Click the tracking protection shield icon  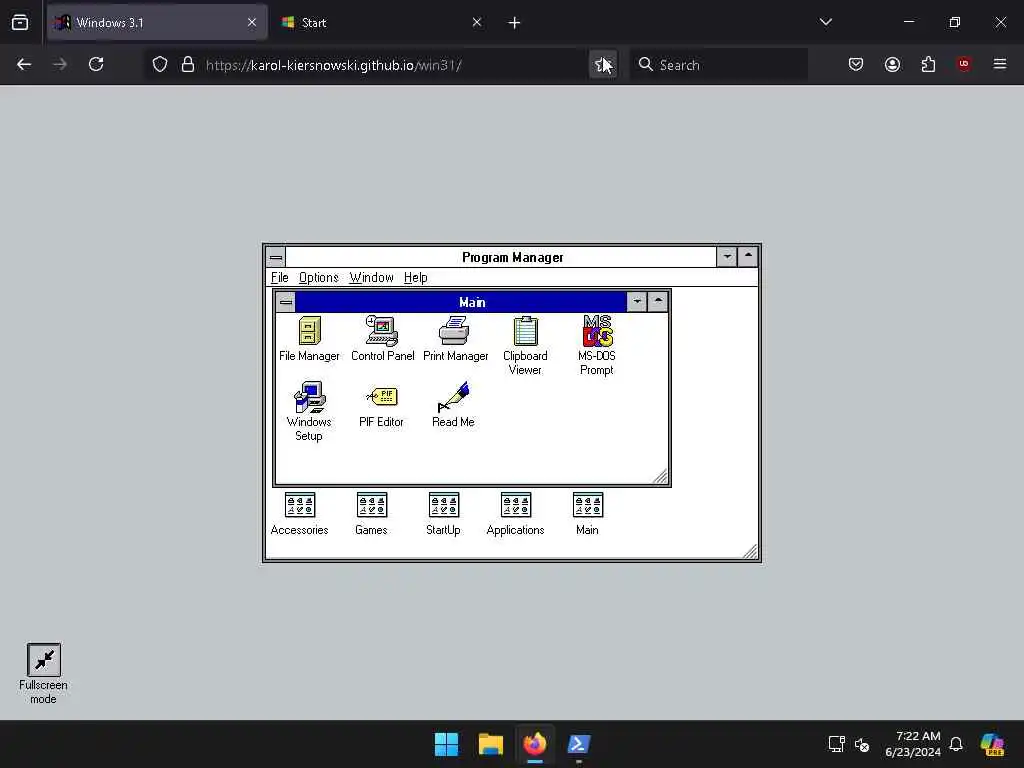(160, 64)
